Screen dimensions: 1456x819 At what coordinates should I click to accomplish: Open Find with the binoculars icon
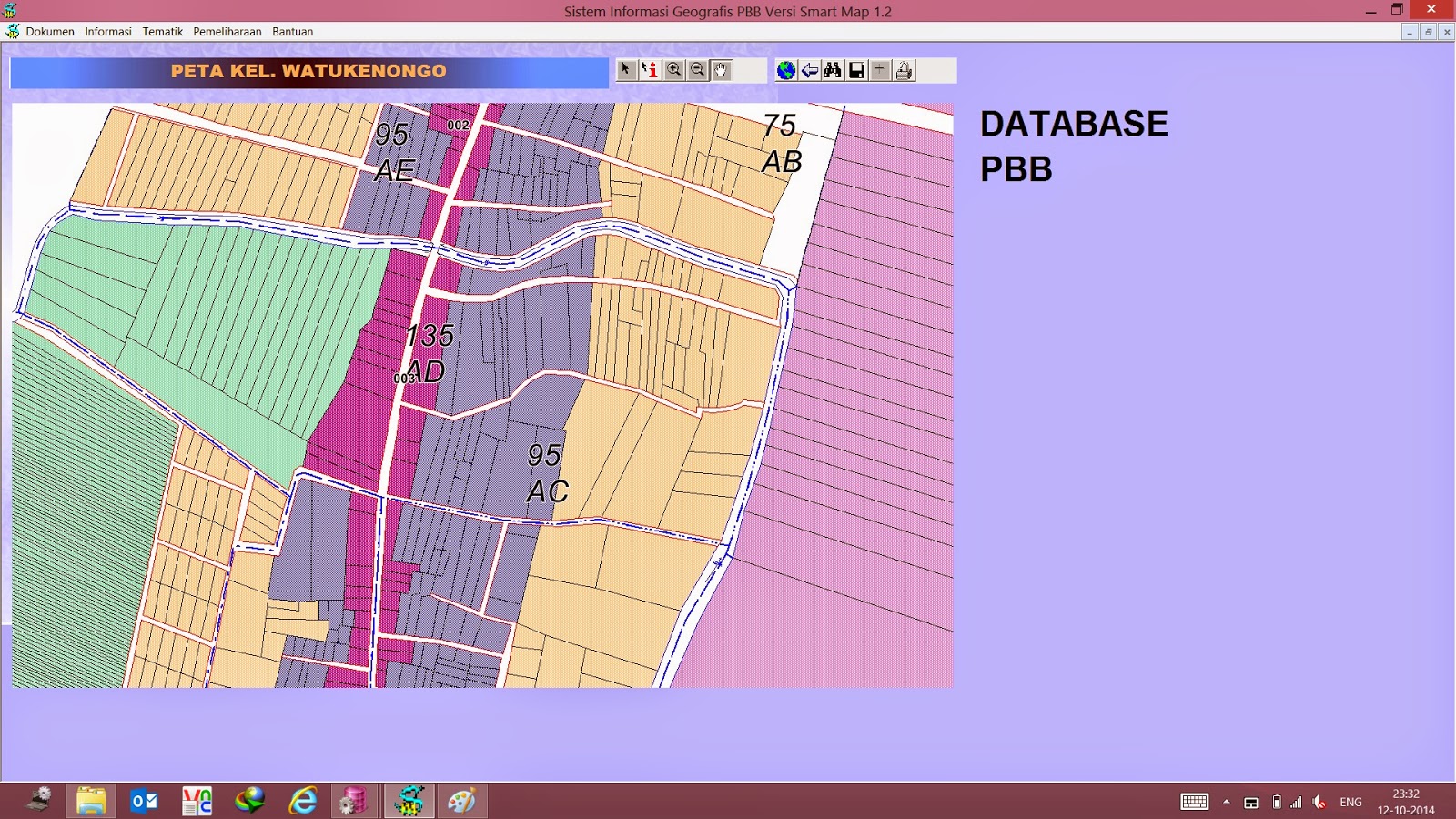click(x=833, y=70)
